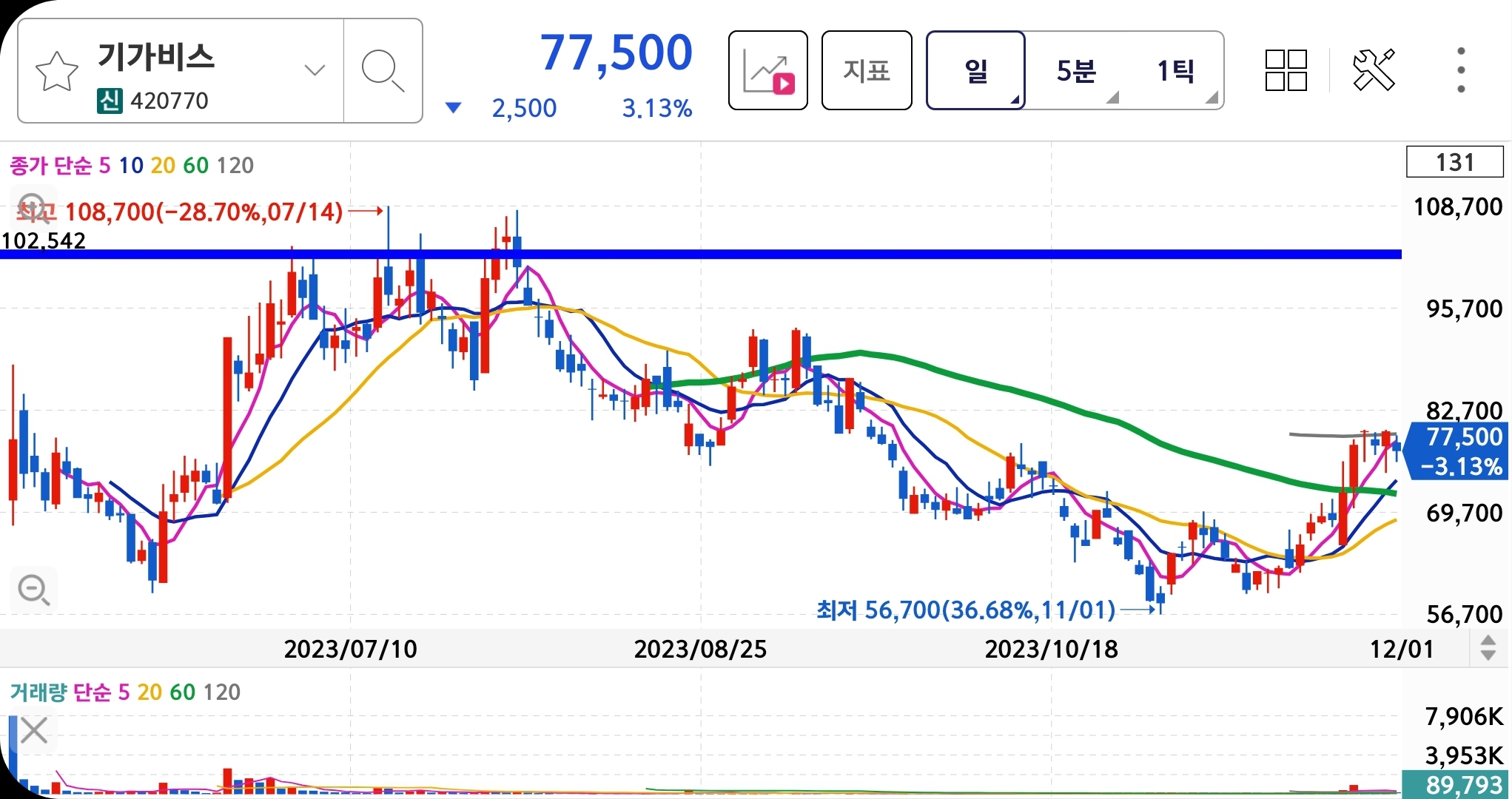
Task: Add 기가비스 to favorites with star icon
Action: pyautogui.click(x=57, y=72)
